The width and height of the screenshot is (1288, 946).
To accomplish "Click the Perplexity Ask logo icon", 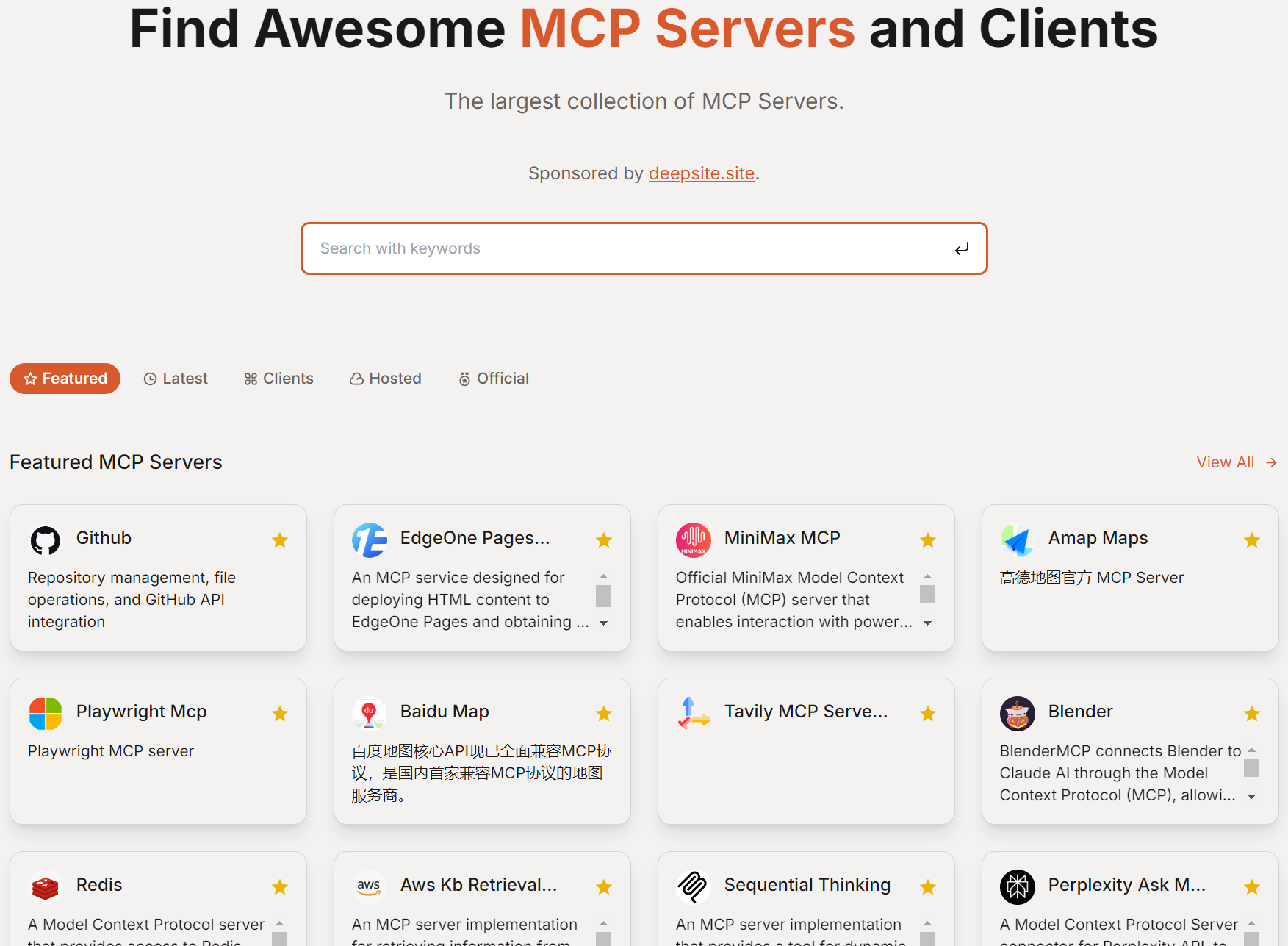I will click(x=1018, y=888).
